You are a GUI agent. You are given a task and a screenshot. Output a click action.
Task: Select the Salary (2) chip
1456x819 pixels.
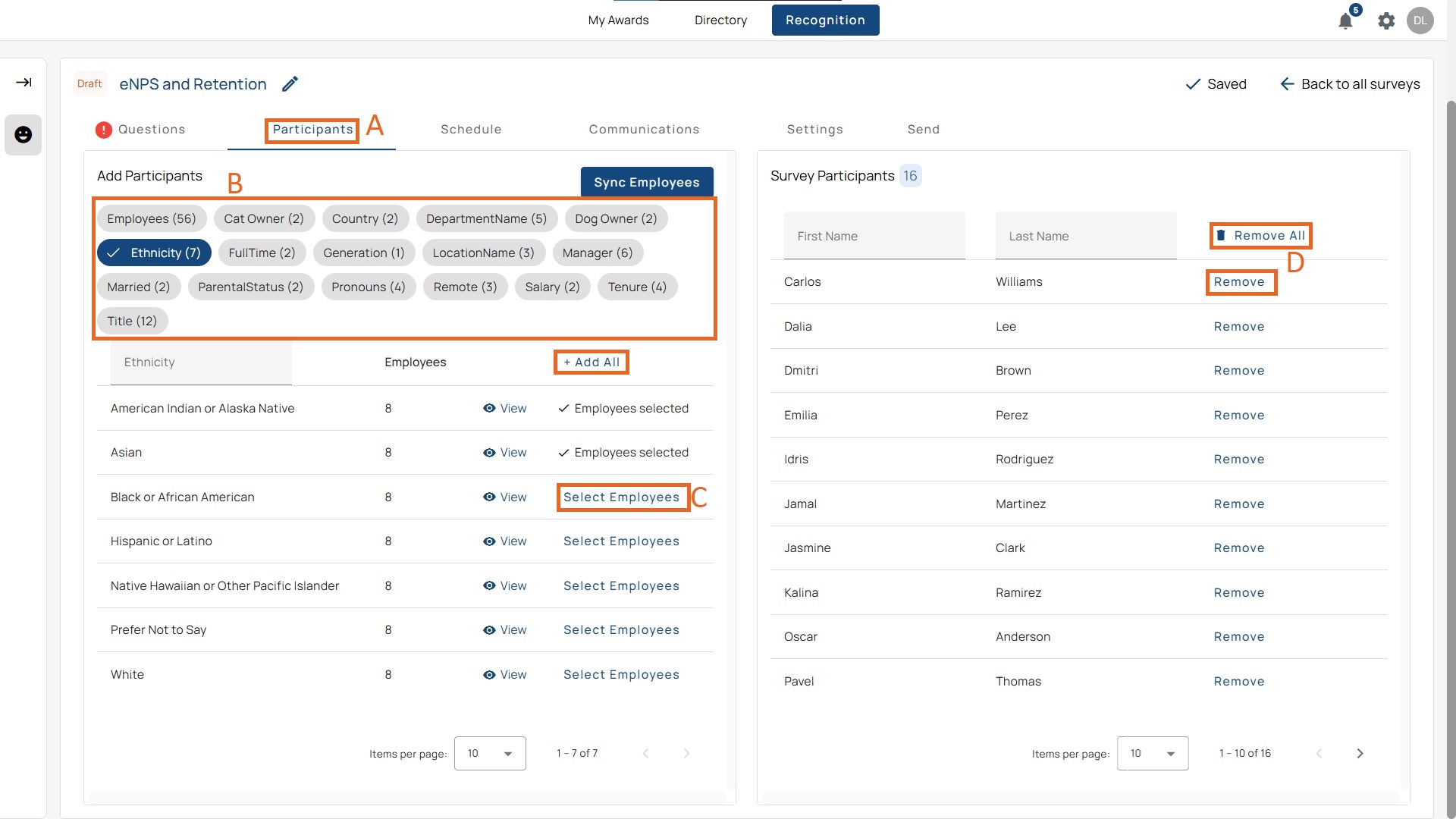pos(552,287)
